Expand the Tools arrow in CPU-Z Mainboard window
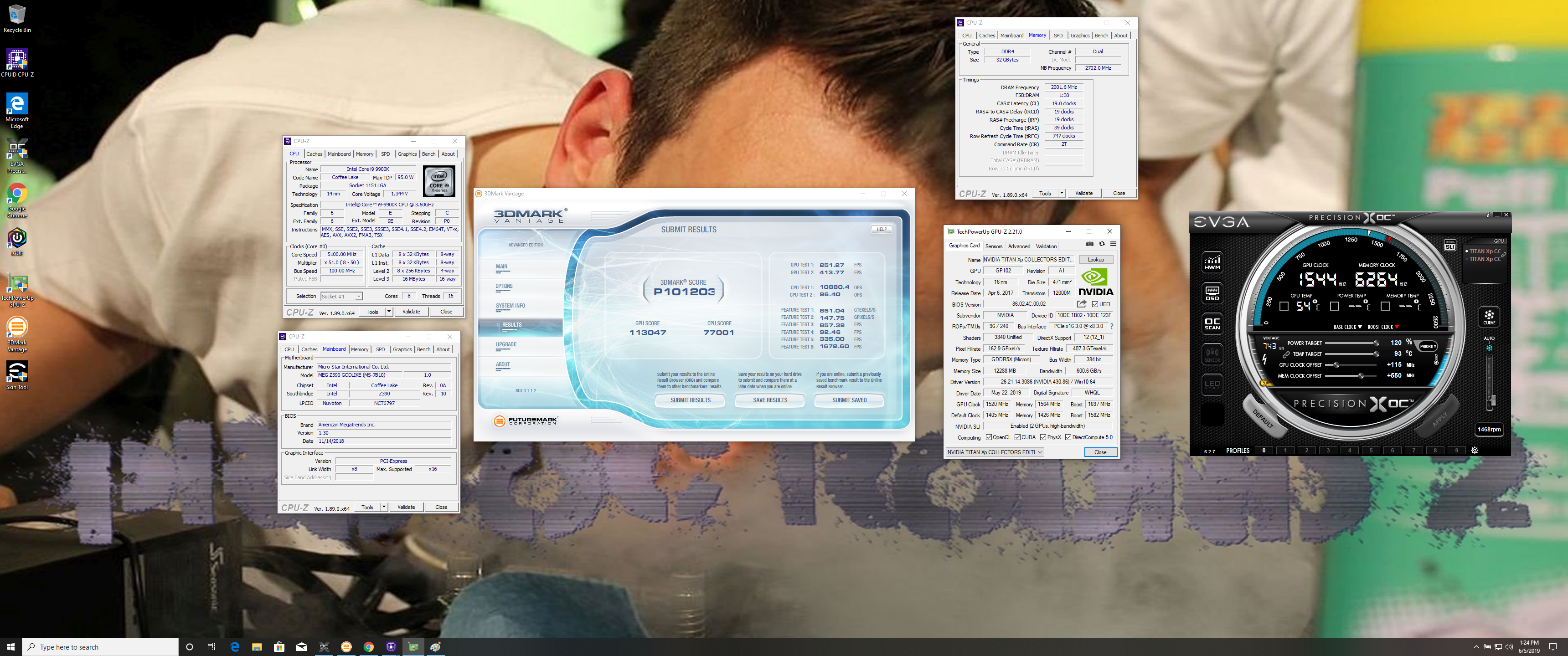1568x656 pixels. (383, 507)
